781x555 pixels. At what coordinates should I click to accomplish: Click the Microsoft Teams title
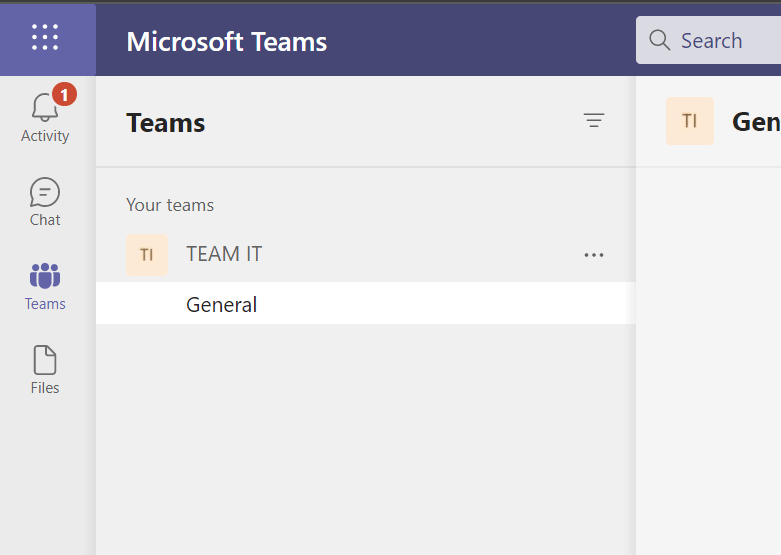click(x=227, y=42)
